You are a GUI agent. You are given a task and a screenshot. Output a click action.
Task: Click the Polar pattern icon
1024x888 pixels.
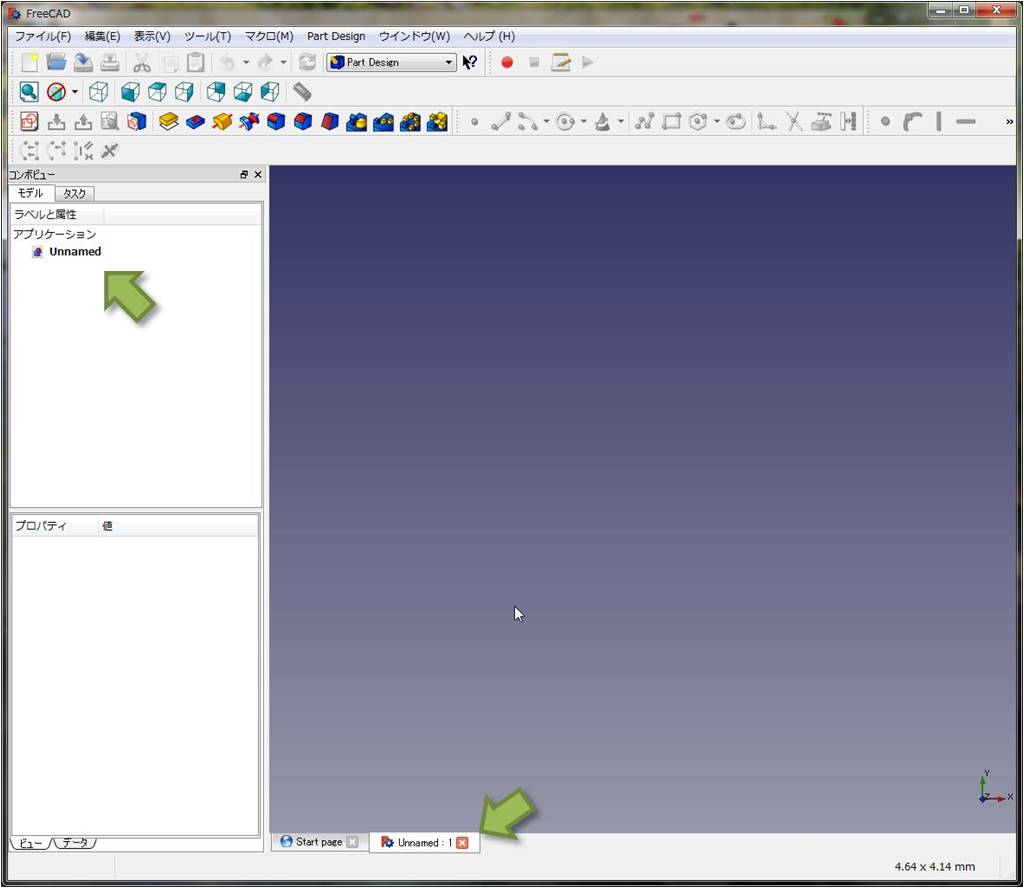click(x=410, y=121)
